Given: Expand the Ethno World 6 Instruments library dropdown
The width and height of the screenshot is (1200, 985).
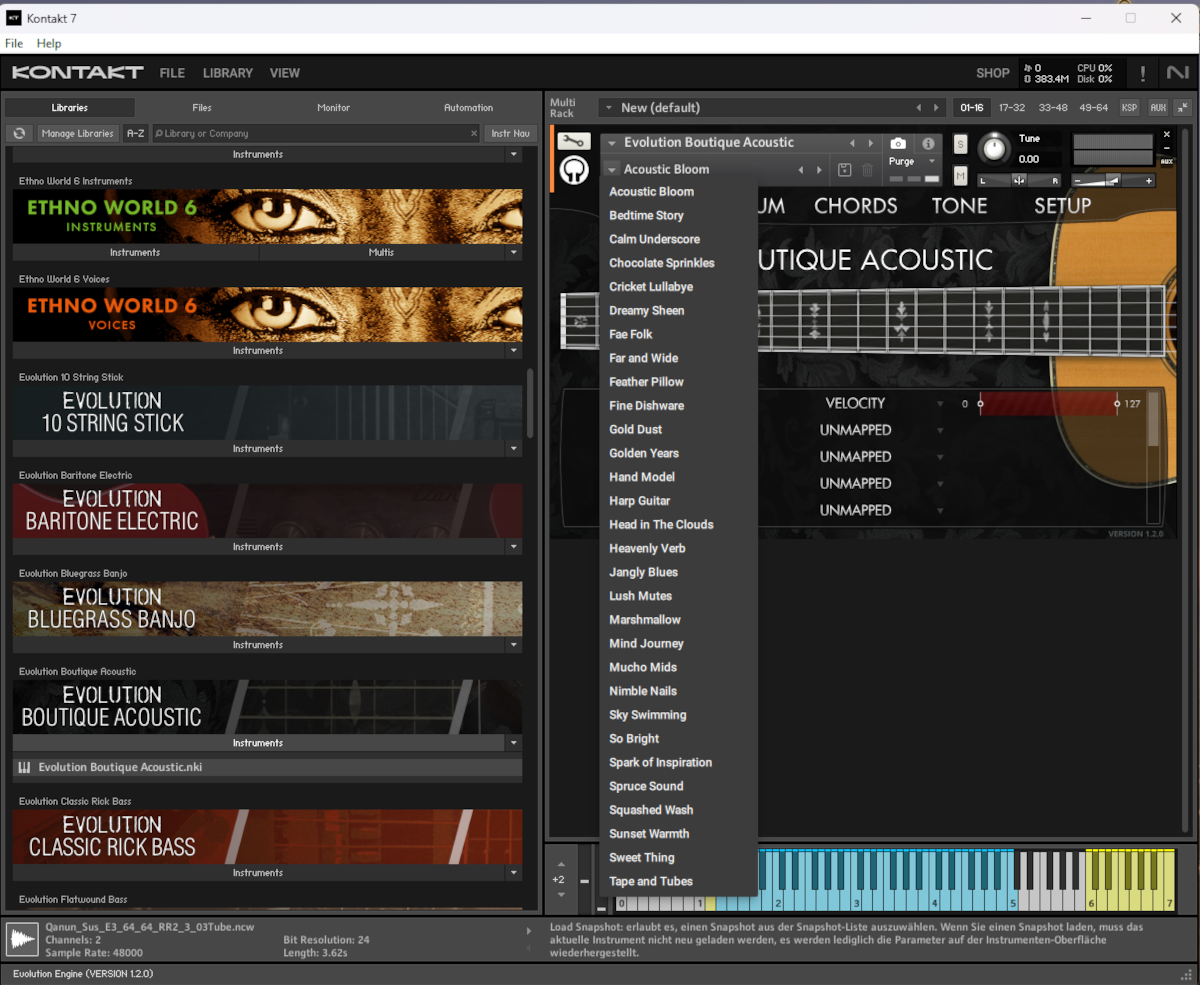Looking at the screenshot, I should [x=514, y=253].
